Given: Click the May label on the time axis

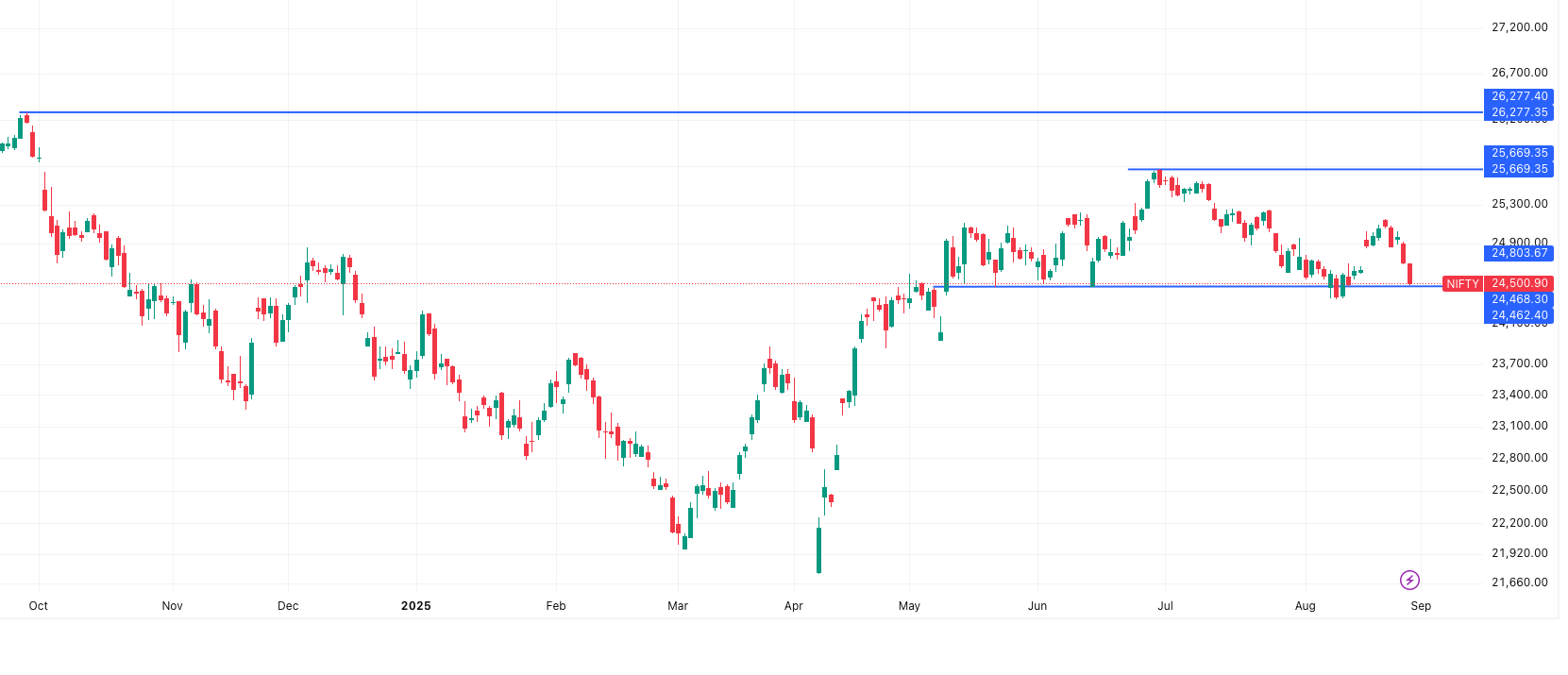Looking at the screenshot, I should coord(909,606).
